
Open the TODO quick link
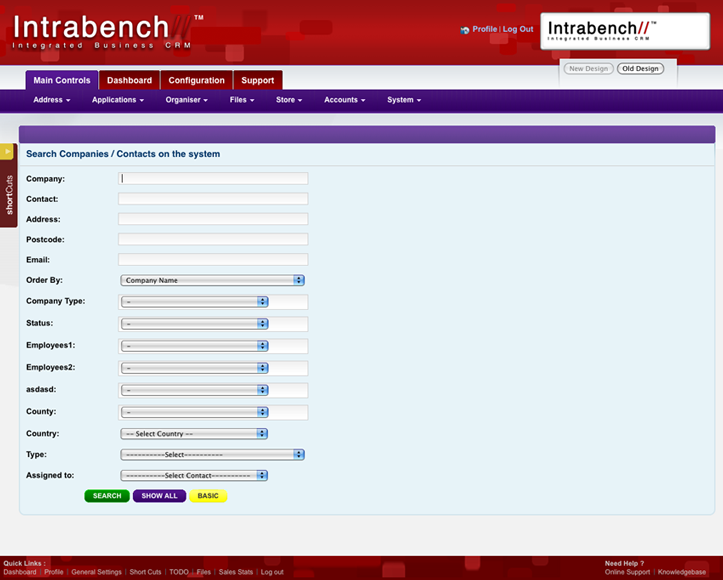179,572
